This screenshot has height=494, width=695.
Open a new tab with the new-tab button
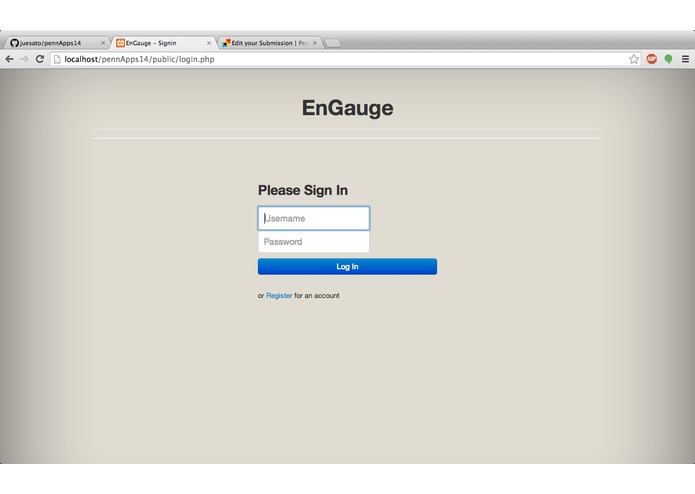coord(333,43)
